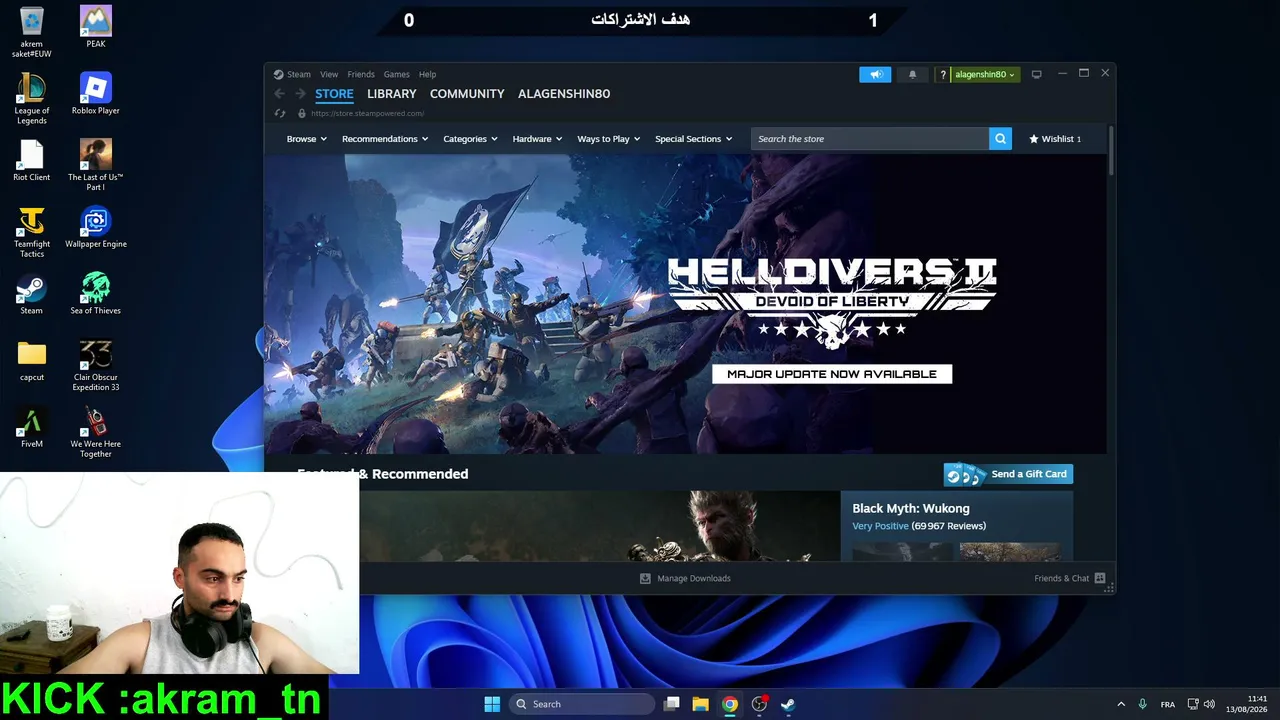The width and height of the screenshot is (1280, 720).
Task: Open the Games menu
Action: pyautogui.click(x=397, y=74)
